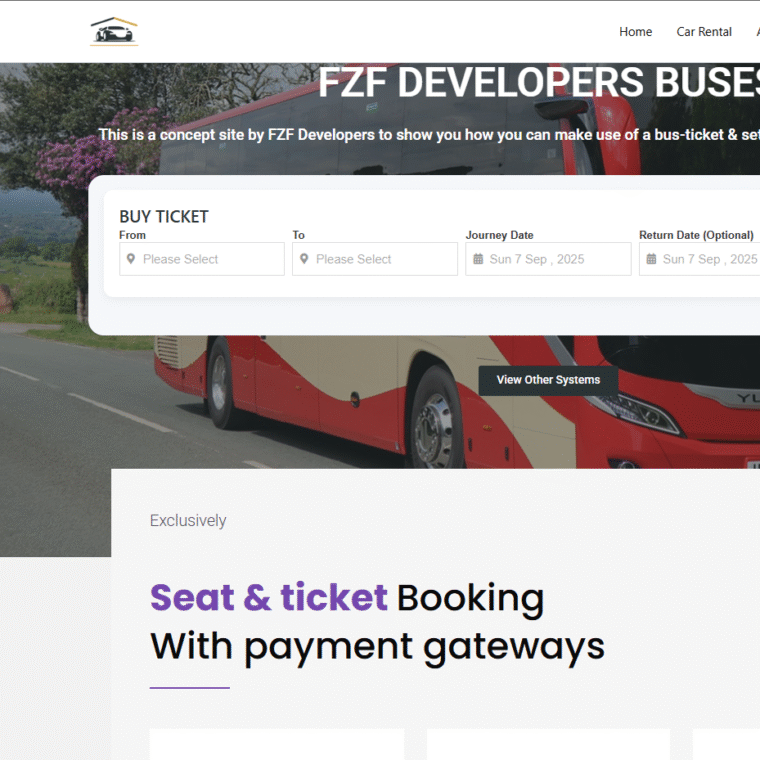Click the BUY TICKET heading

coord(164,217)
